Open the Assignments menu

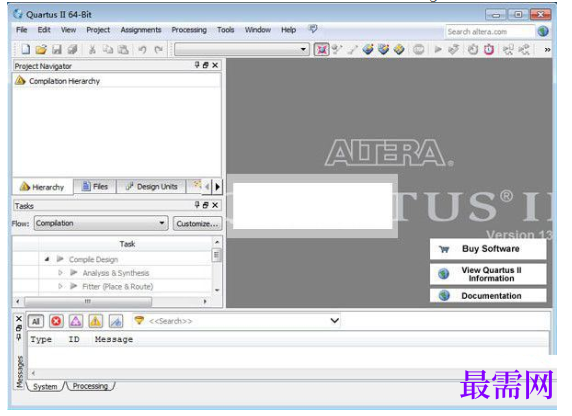coord(141,30)
